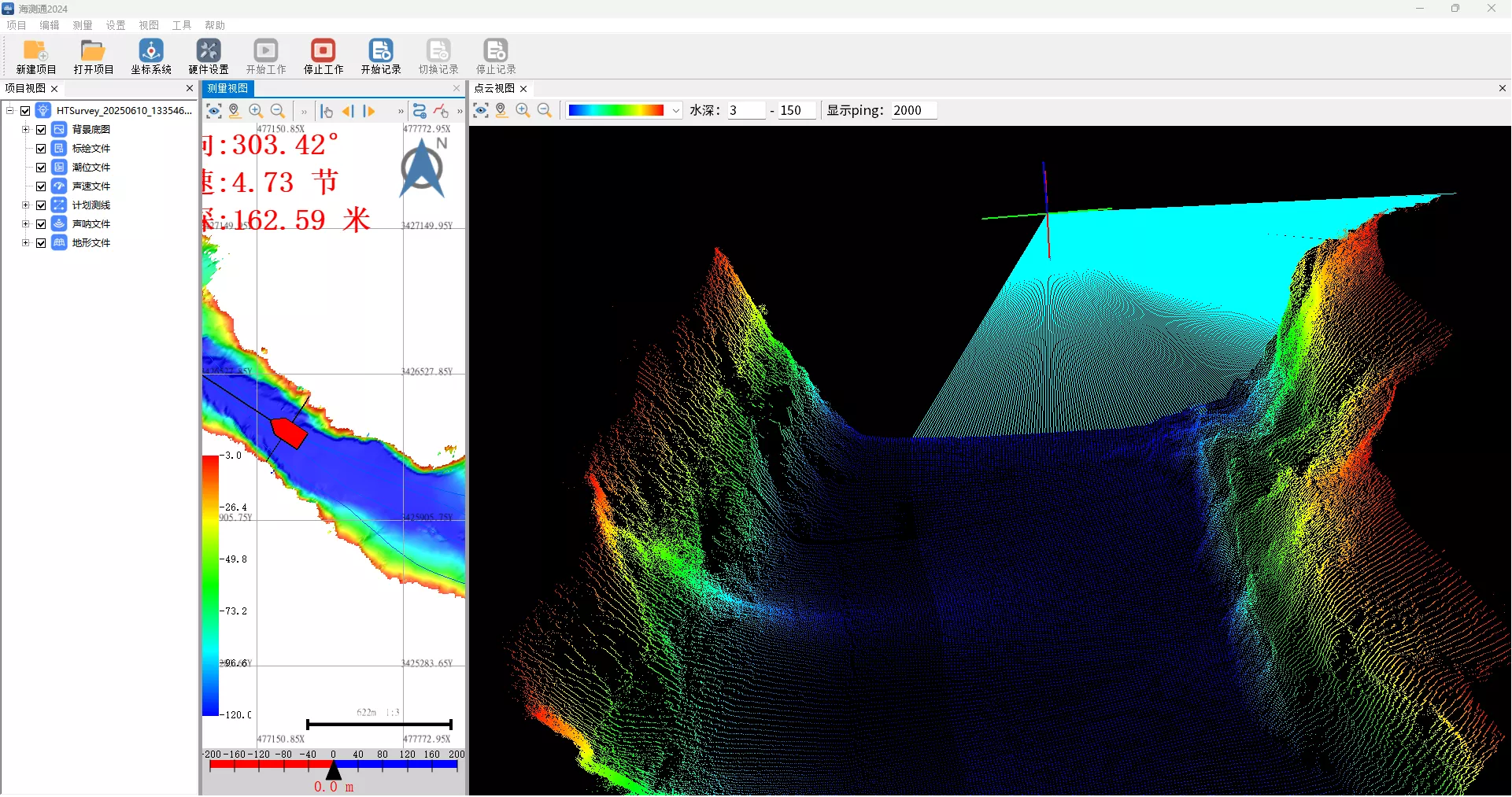Uncheck the 计划测线 checkbox
Screen dimensions: 1512x797
(x=41, y=205)
